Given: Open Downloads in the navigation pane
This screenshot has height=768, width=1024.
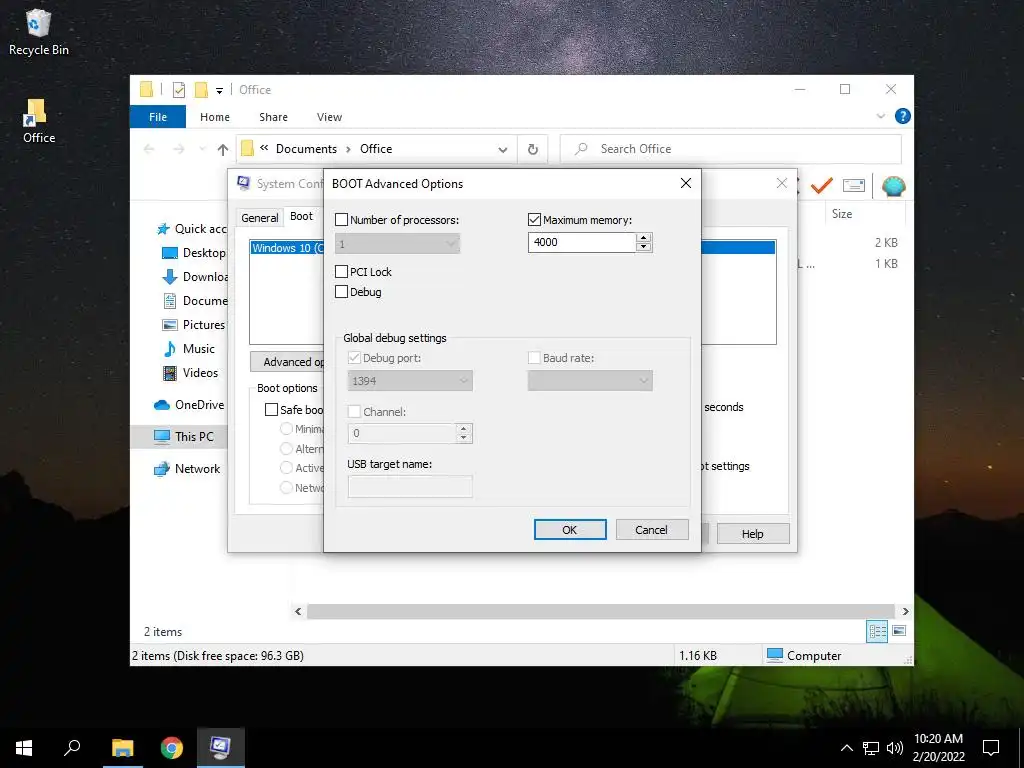Looking at the screenshot, I should pos(195,277).
